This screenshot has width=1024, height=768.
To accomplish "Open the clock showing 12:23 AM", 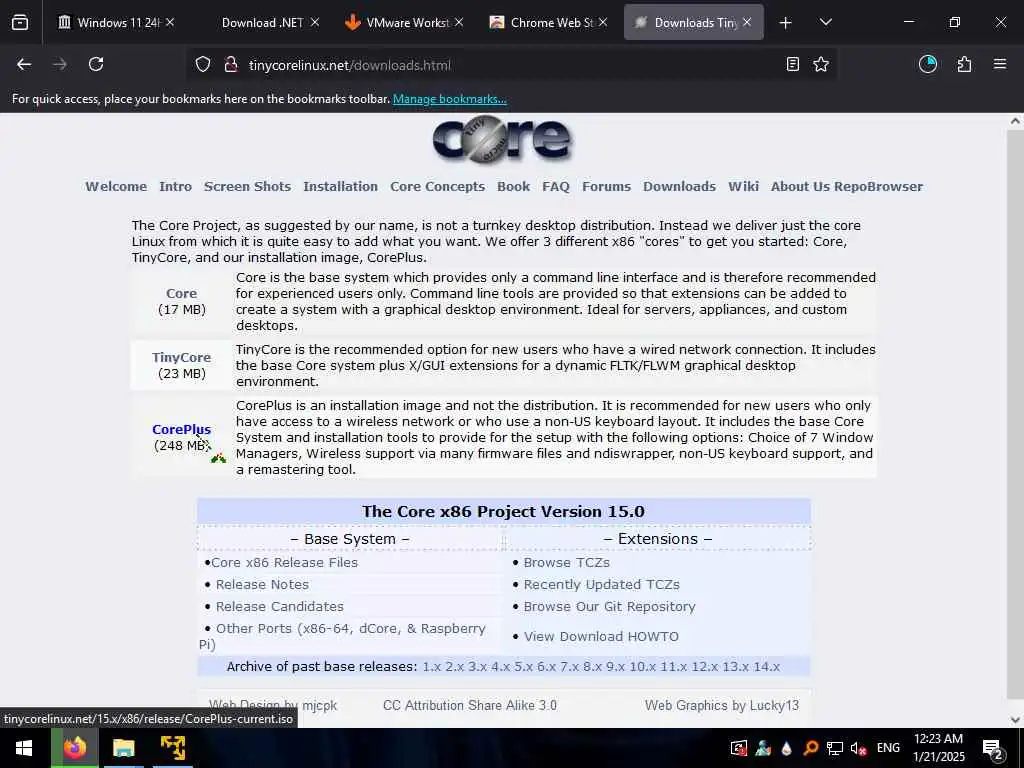I will click(x=938, y=748).
